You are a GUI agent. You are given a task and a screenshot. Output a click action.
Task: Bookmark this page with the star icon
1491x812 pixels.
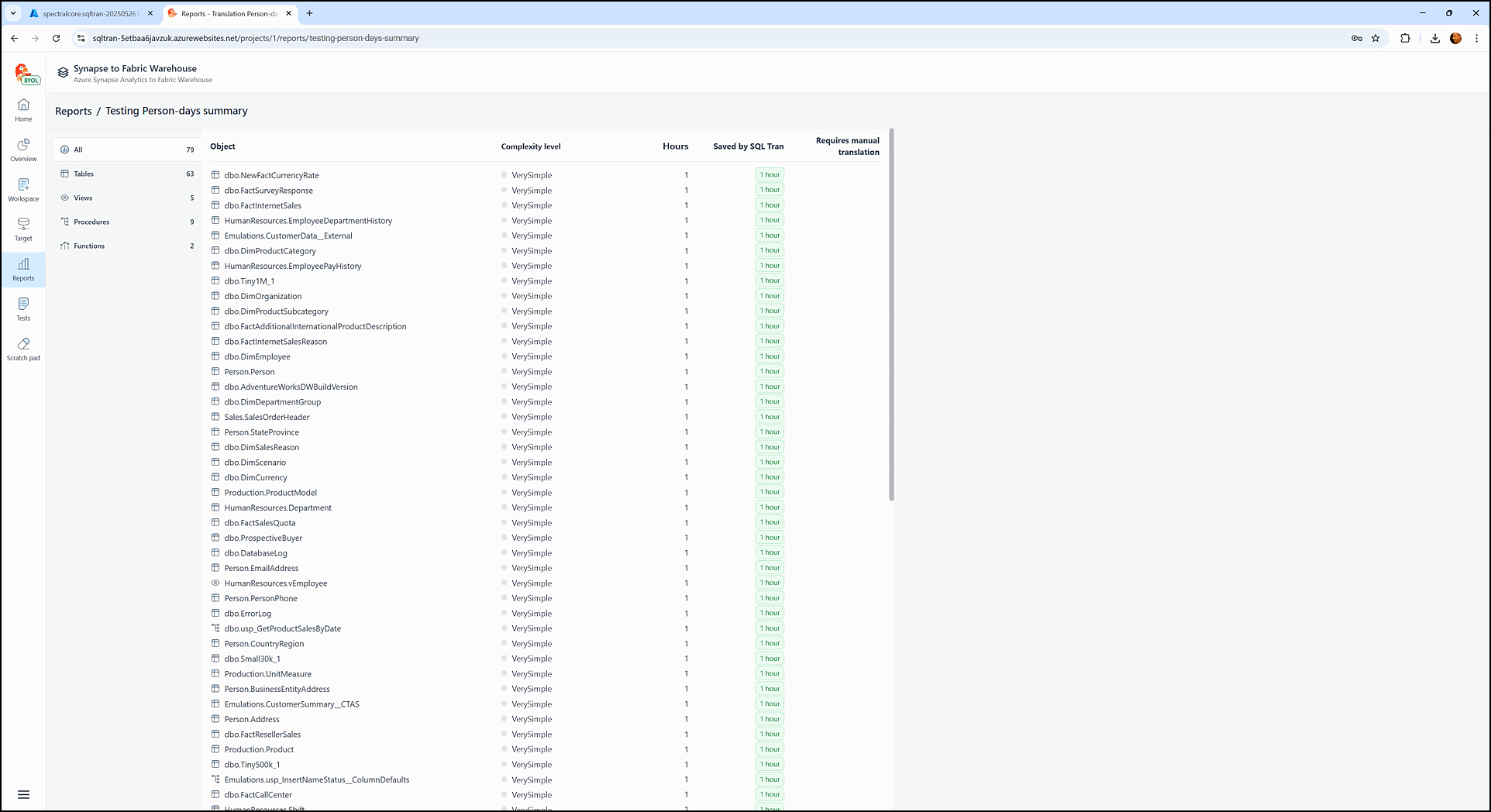click(x=1376, y=38)
